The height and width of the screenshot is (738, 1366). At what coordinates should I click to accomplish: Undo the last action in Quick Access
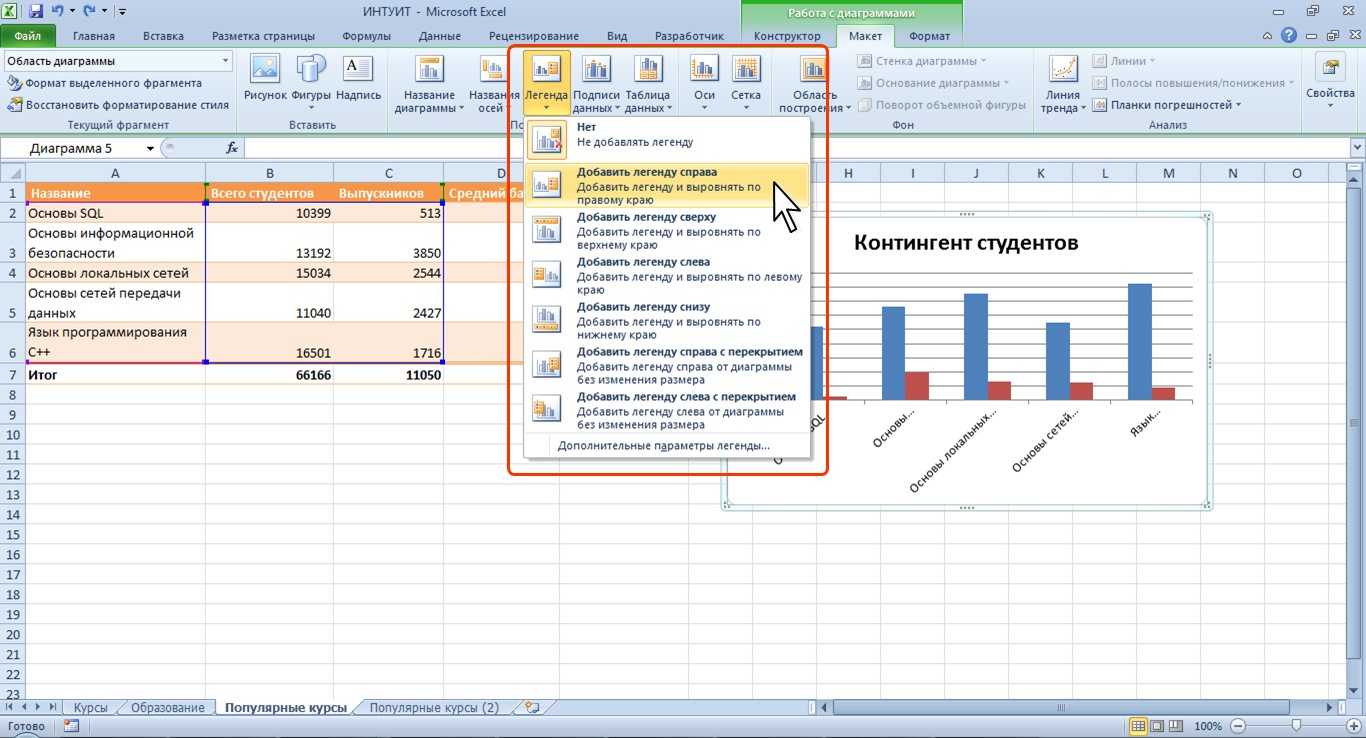(58, 12)
